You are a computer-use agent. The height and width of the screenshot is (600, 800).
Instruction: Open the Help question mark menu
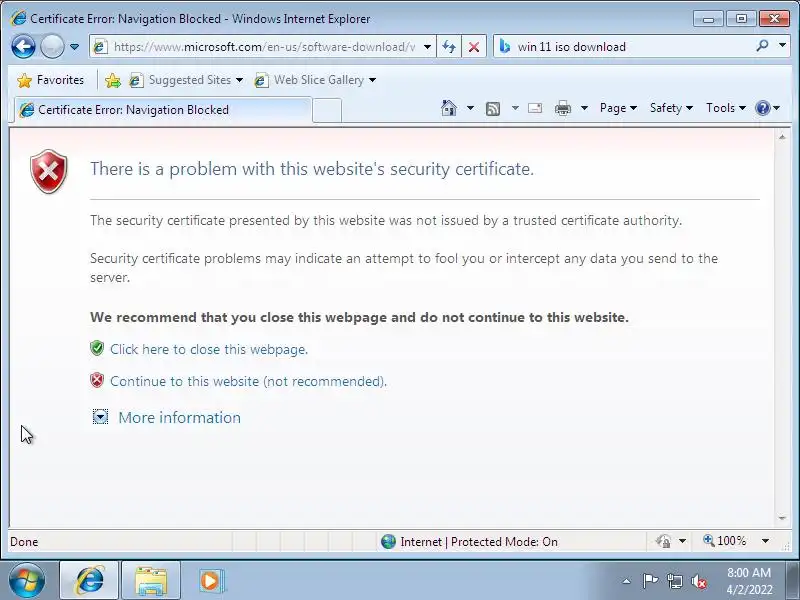pos(767,108)
